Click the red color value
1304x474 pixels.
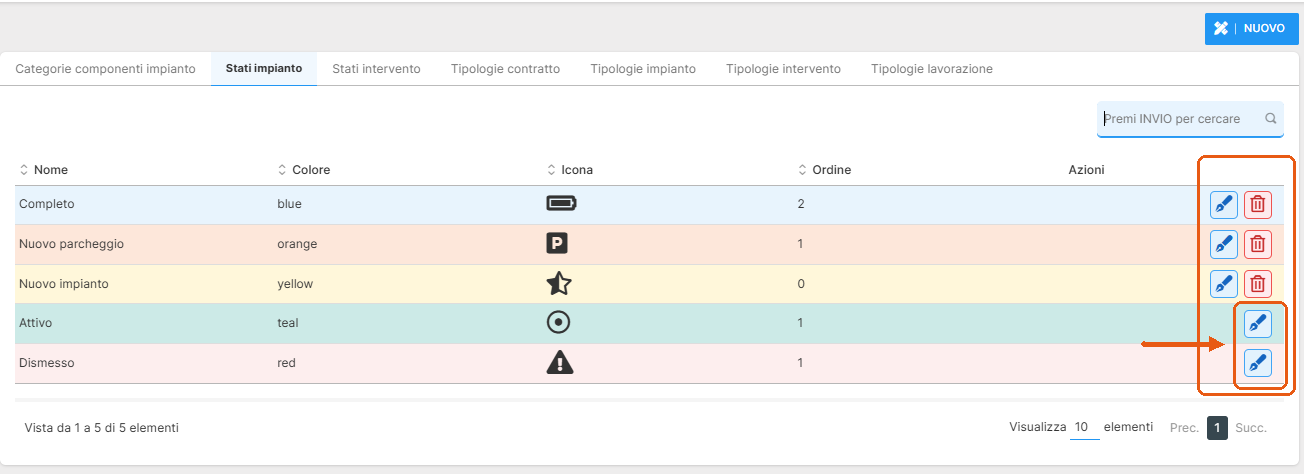tap(286, 363)
